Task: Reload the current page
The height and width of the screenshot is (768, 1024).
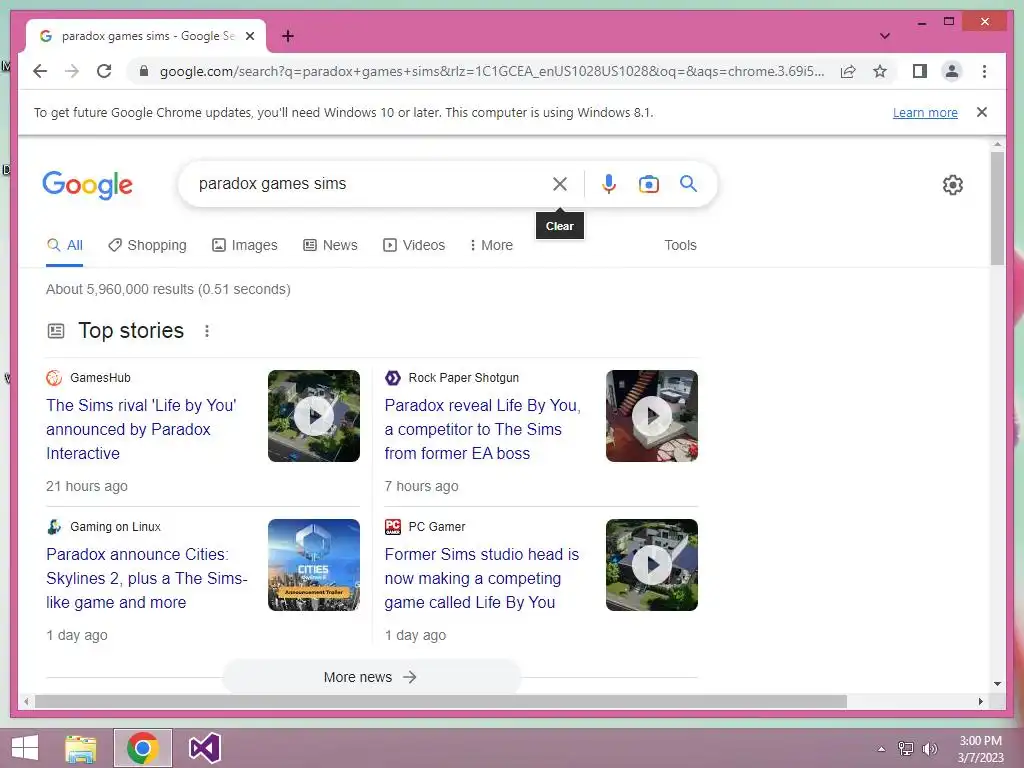Action: click(x=104, y=71)
